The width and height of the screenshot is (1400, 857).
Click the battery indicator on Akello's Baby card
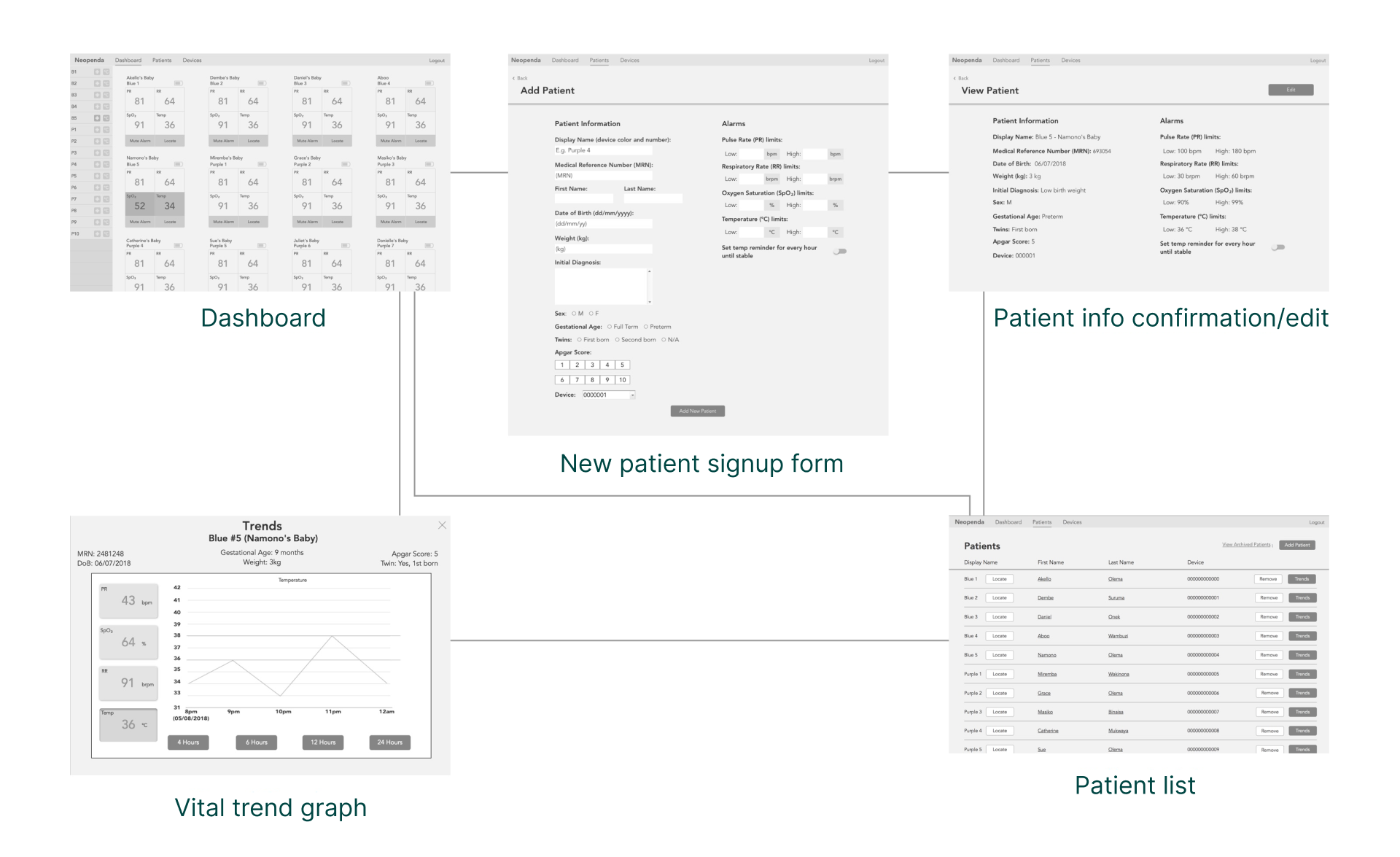coord(179,83)
